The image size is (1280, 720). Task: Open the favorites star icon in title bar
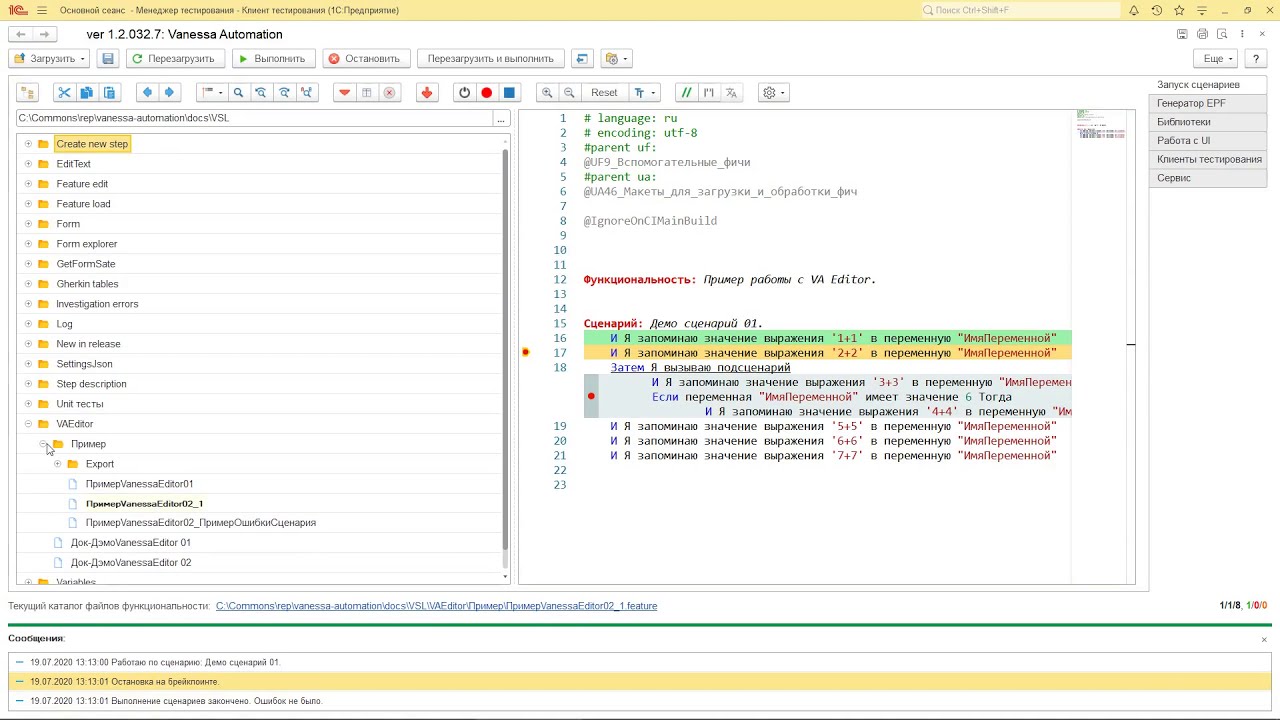pyautogui.click(x=1179, y=10)
